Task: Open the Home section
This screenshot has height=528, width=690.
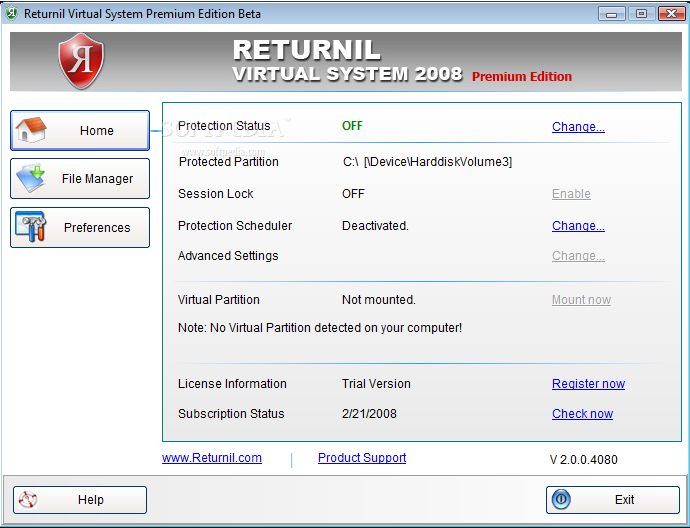Action: (80, 130)
